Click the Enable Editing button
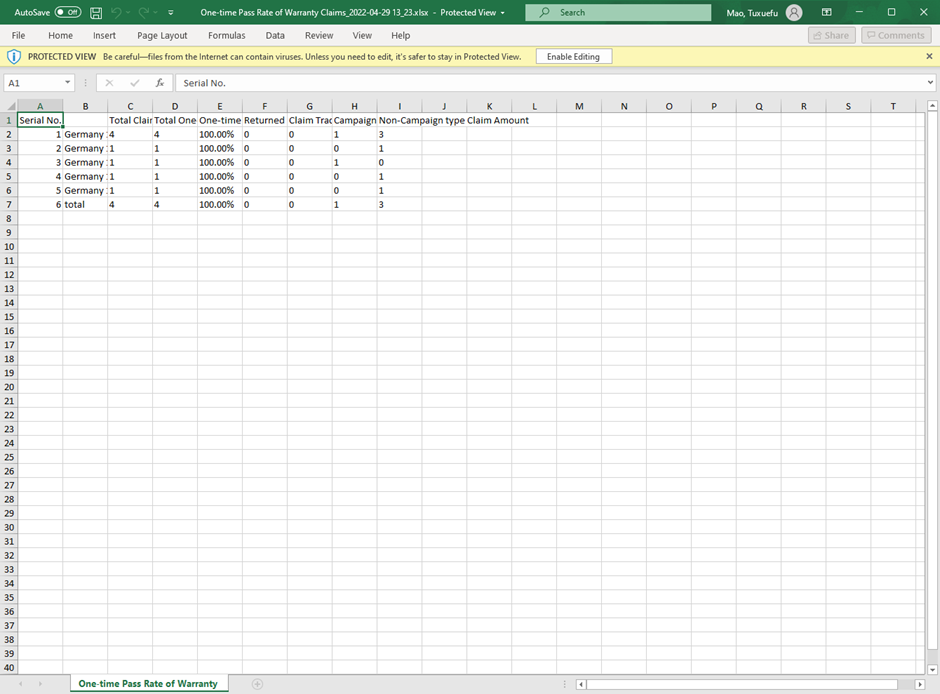Viewport: 940px width, 694px height. pos(573,56)
